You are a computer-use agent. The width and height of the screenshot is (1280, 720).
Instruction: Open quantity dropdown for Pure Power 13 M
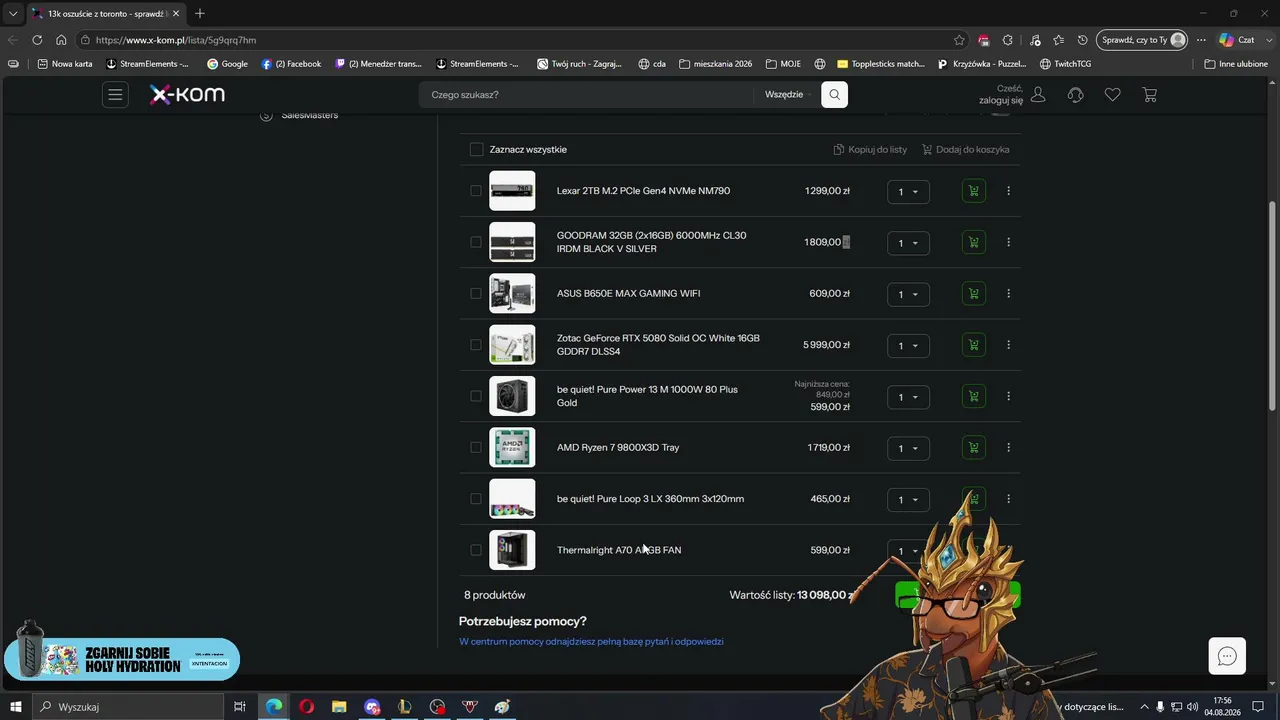[x=908, y=397]
